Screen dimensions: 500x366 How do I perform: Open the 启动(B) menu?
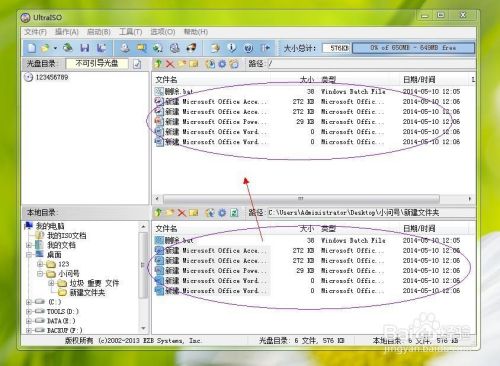99,32
